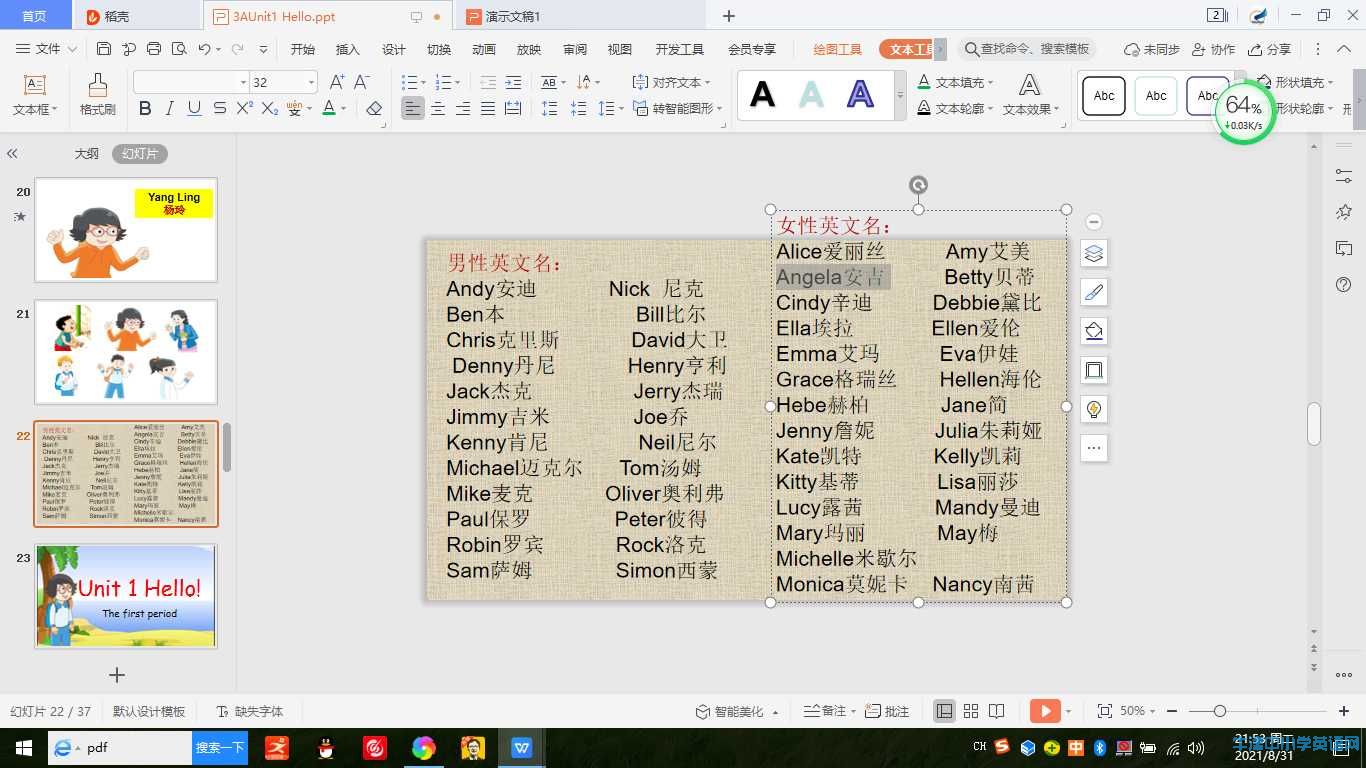
Task: Select slide 23 thumbnail Unit 1 Hello
Action: 126,596
